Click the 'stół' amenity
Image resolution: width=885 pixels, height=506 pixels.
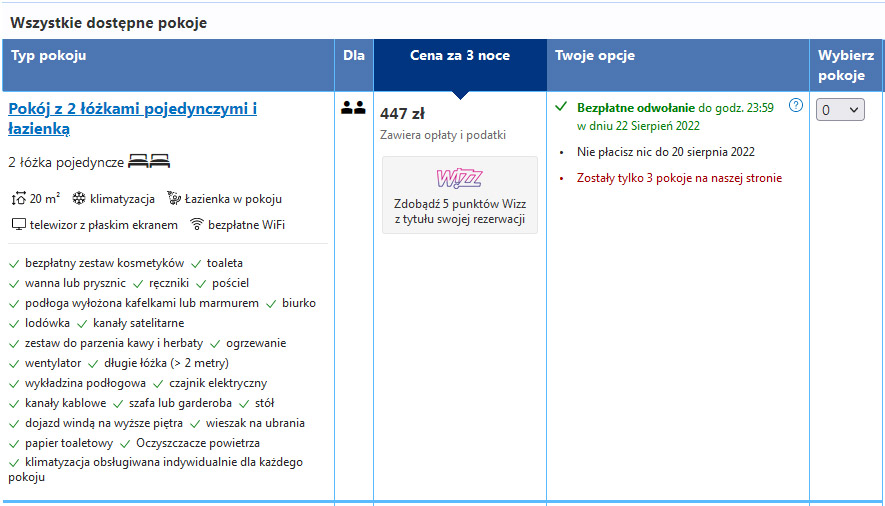[x=264, y=403]
